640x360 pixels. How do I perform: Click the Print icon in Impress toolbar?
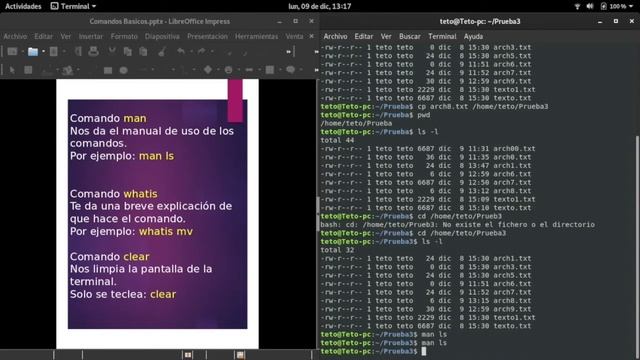[x=93, y=51]
